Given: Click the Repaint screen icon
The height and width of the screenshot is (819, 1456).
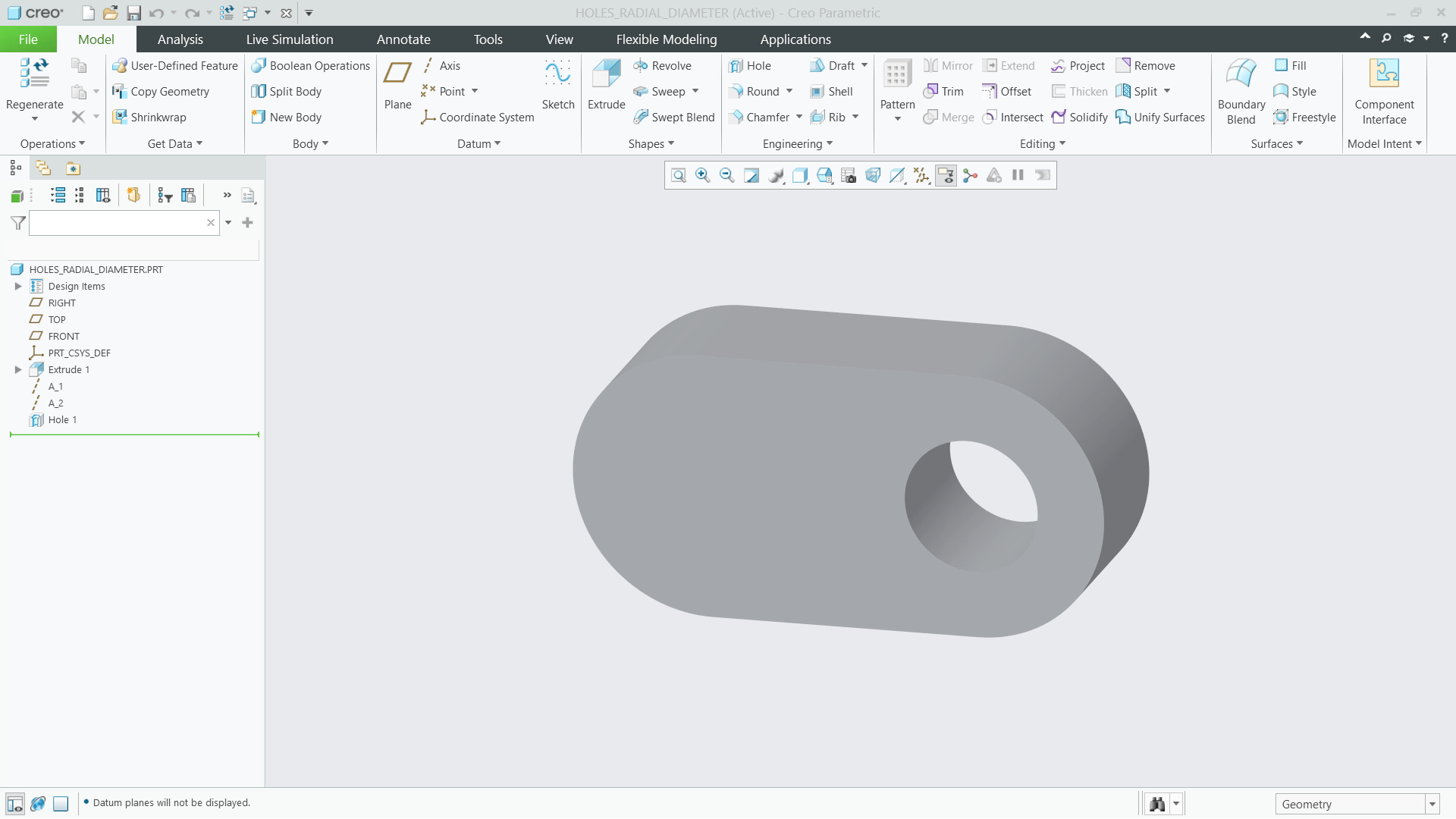Looking at the screenshot, I should coord(752,176).
